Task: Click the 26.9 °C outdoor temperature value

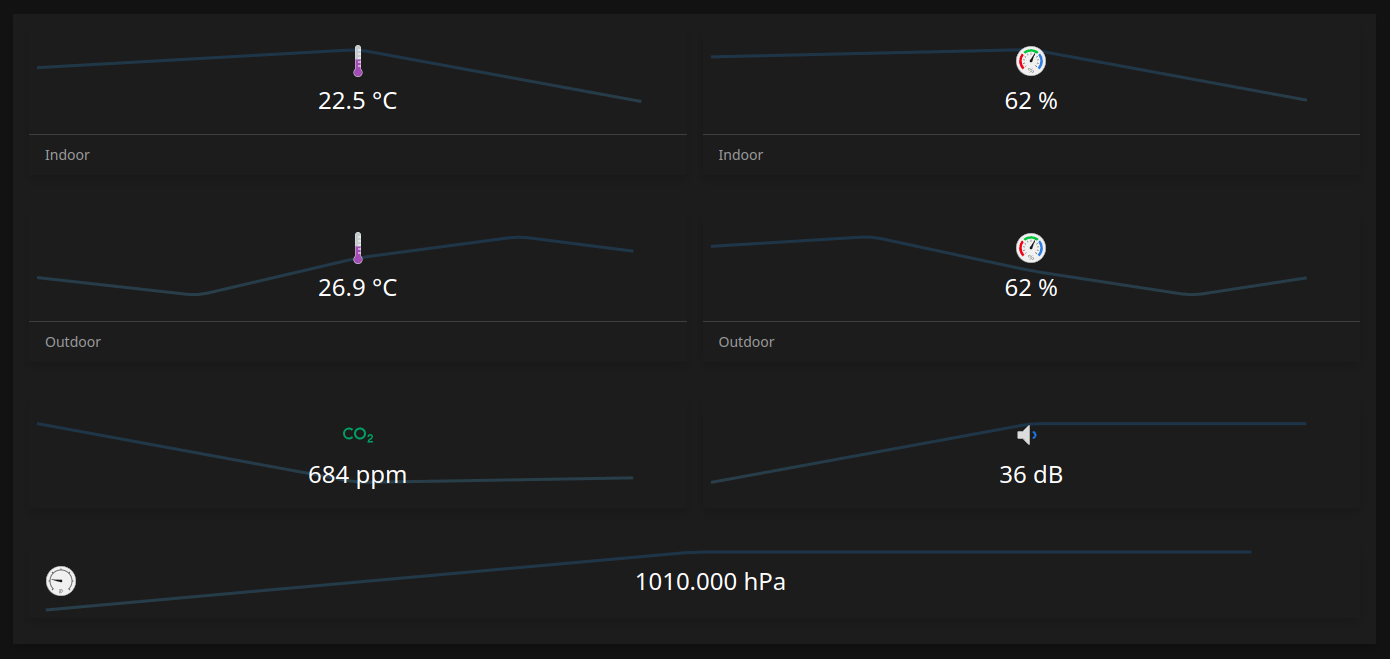Action: point(357,287)
